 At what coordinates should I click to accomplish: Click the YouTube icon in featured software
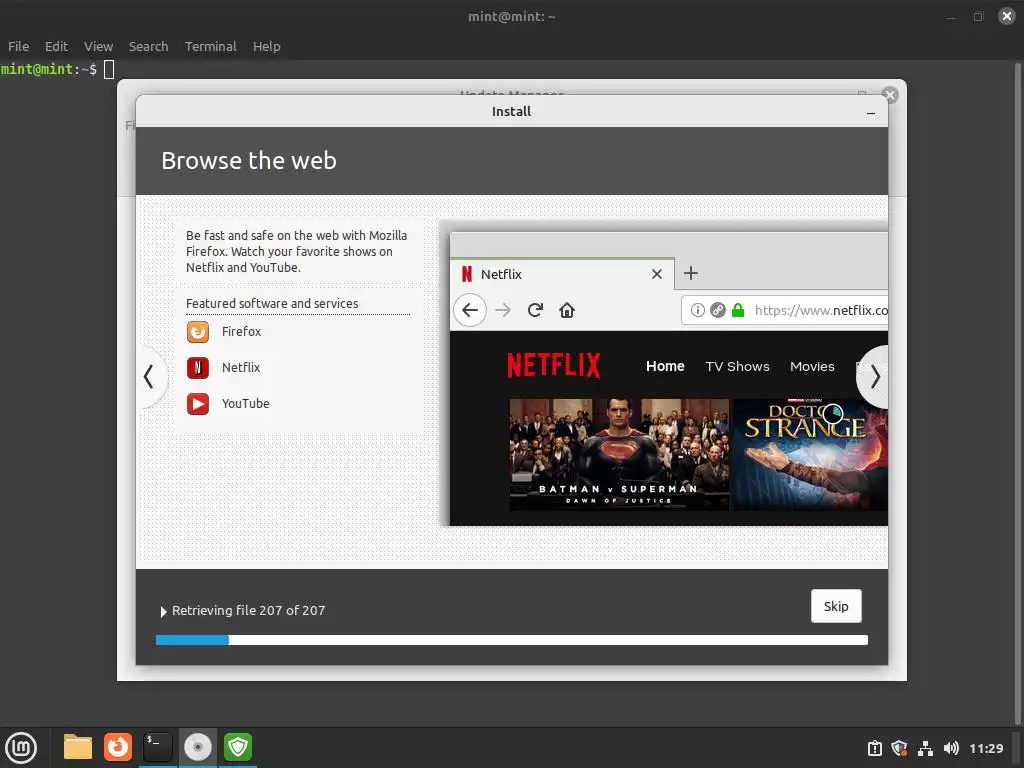coord(198,404)
